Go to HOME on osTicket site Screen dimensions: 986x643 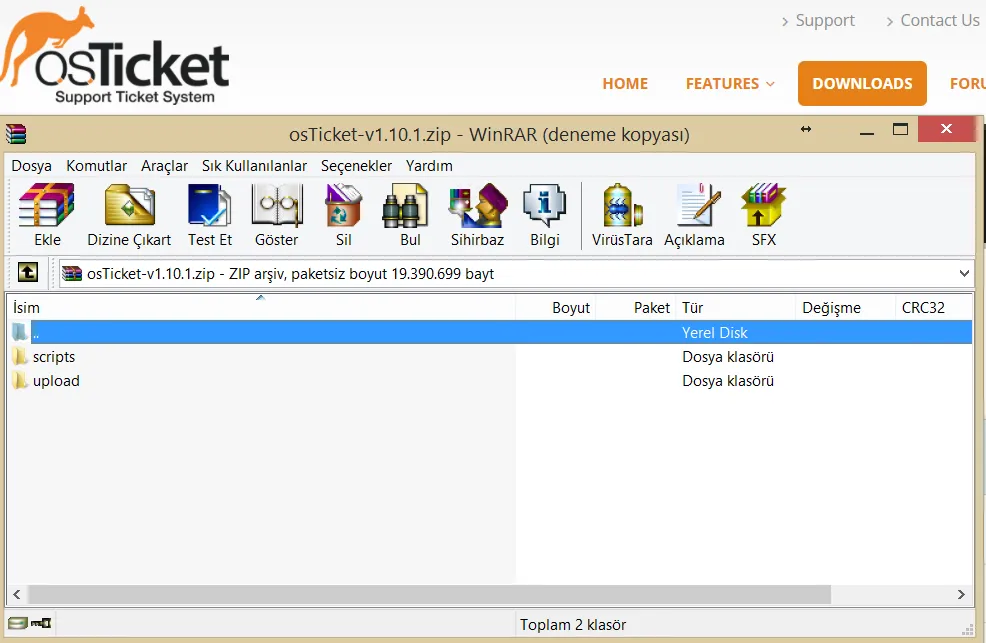point(625,84)
